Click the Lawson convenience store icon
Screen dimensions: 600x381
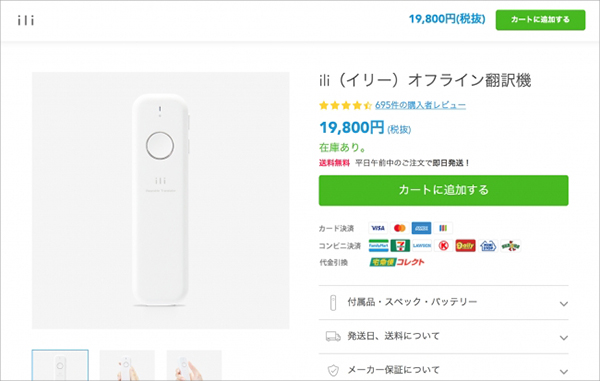[422, 246]
